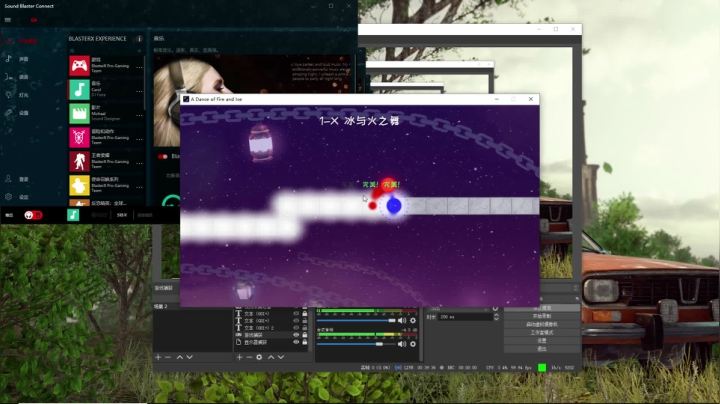Show BlasterX Experience info icon

tap(139, 39)
